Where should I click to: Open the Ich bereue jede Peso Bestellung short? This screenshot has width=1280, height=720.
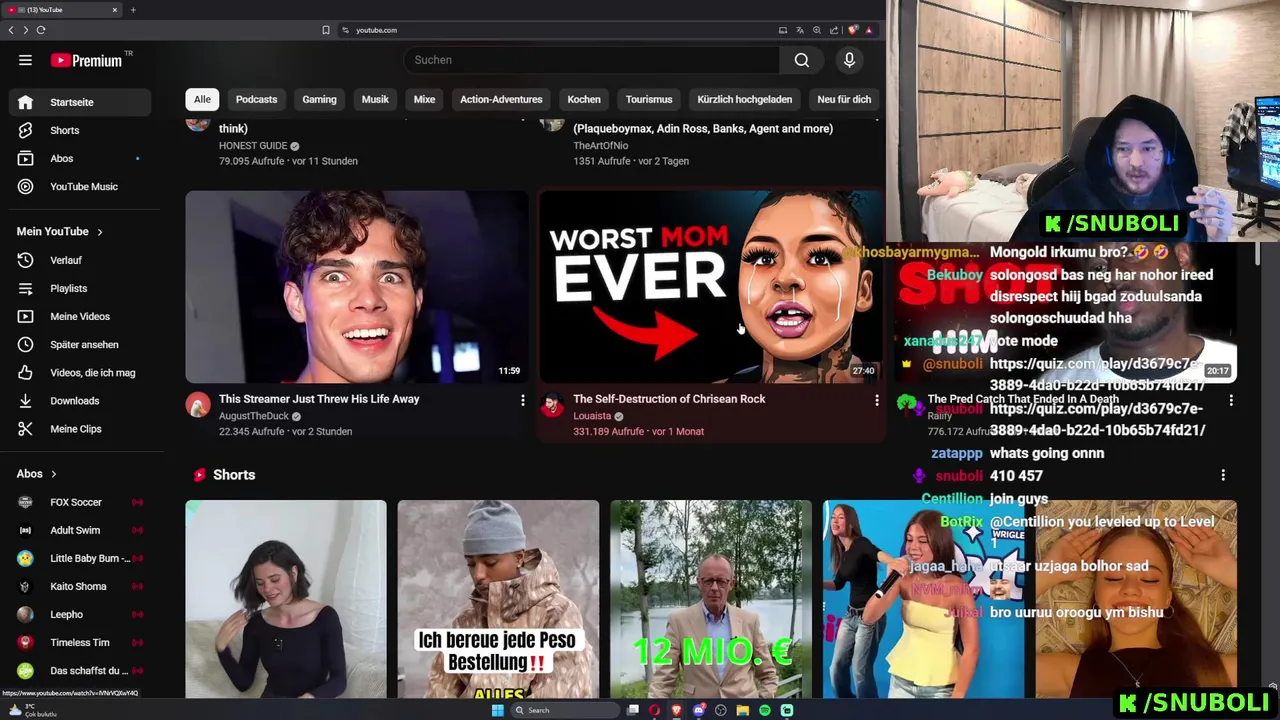[498, 600]
